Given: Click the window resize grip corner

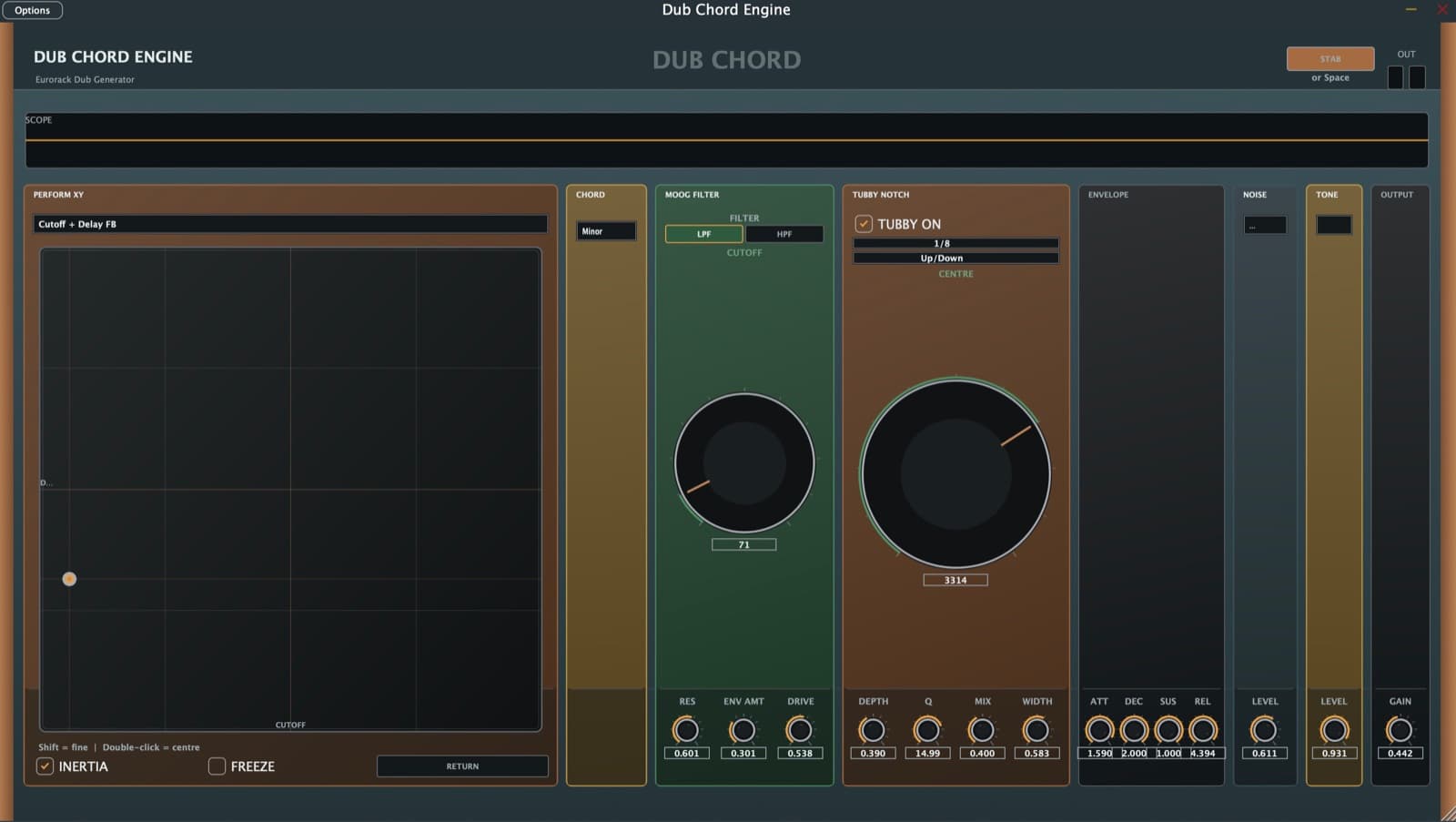Looking at the screenshot, I should (1448, 814).
